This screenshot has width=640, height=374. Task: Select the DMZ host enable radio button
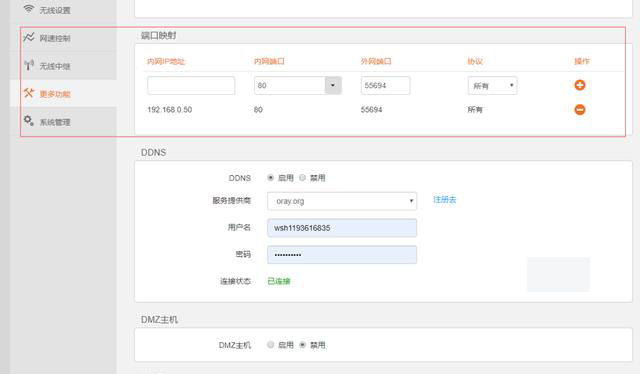click(x=270, y=345)
